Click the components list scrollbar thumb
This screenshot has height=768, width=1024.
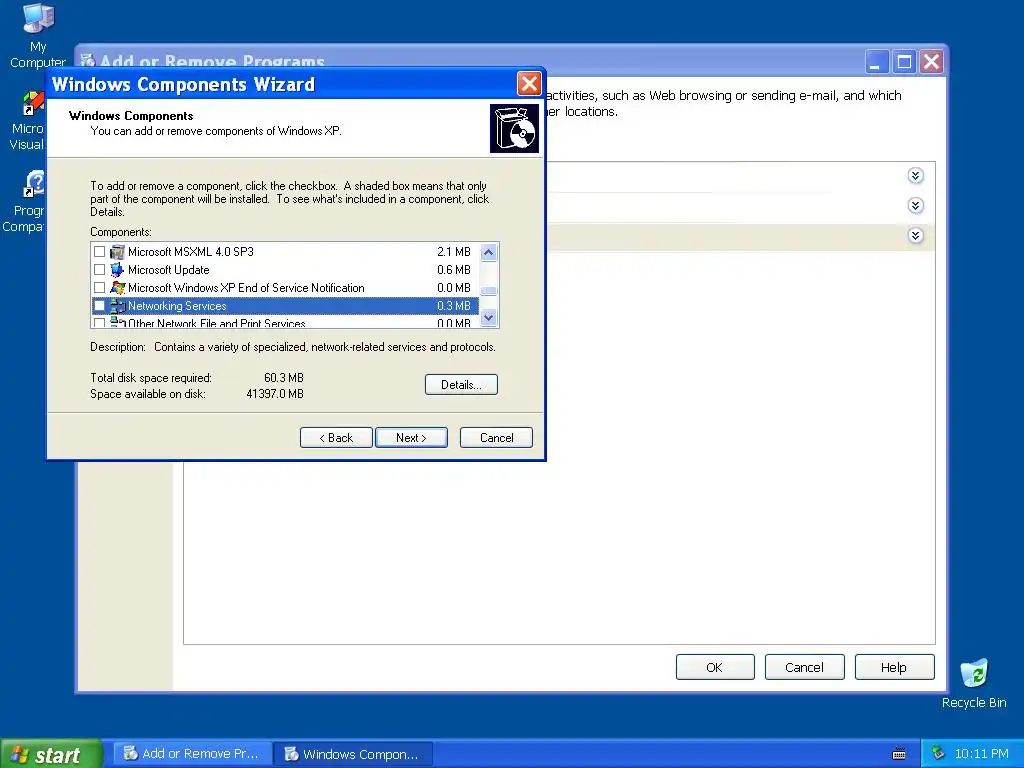click(x=488, y=291)
